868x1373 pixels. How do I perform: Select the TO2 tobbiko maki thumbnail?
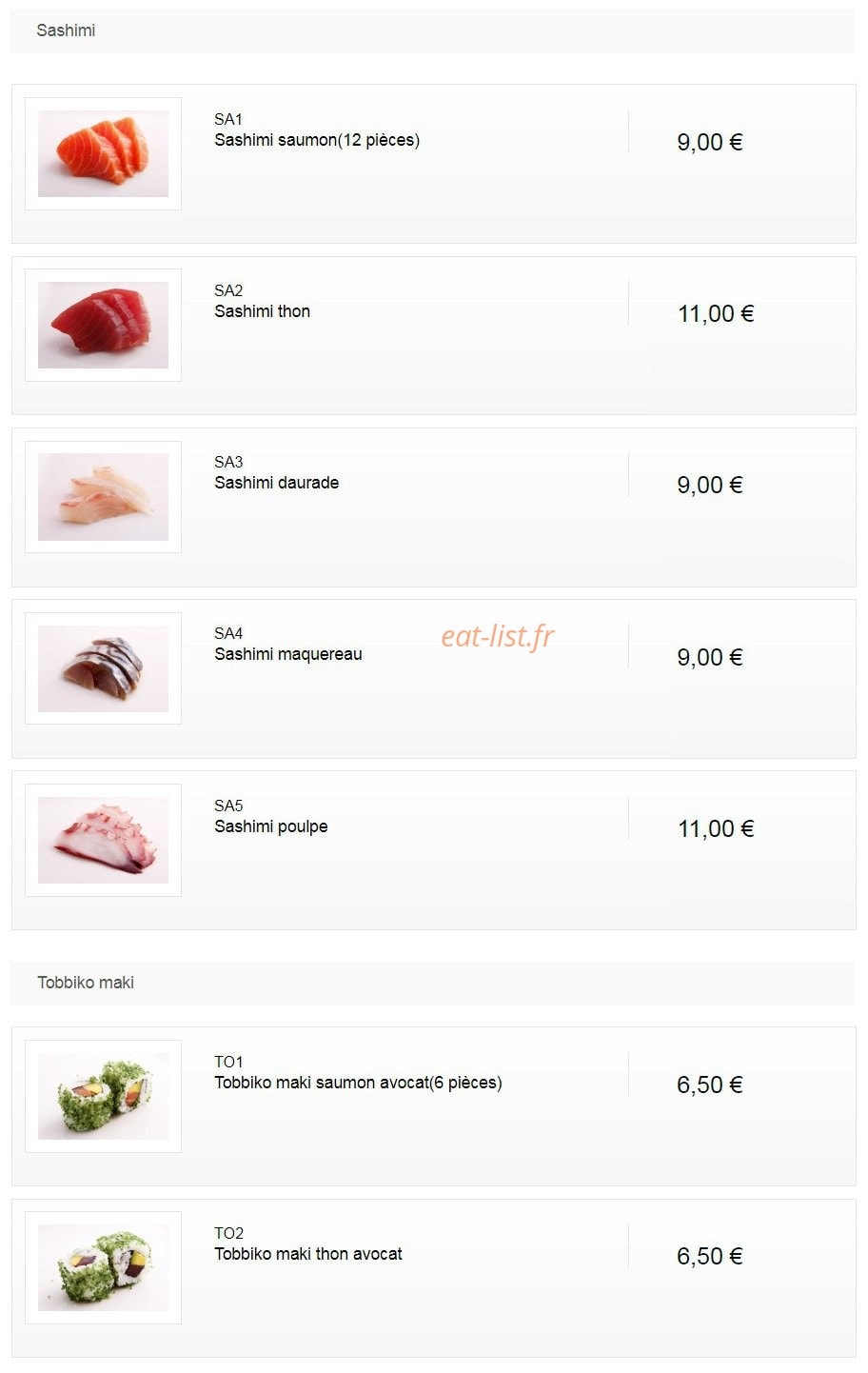pyautogui.click(x=103, y=1267)
